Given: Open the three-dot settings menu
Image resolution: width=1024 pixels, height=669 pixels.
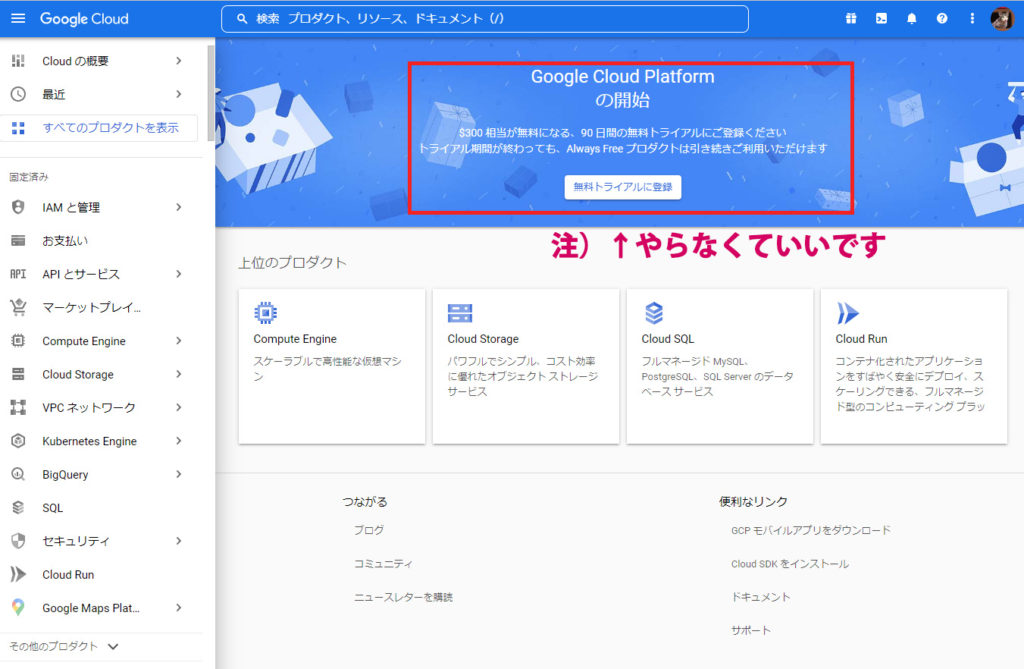Looking at the screenshot, I should coord(972,18).
